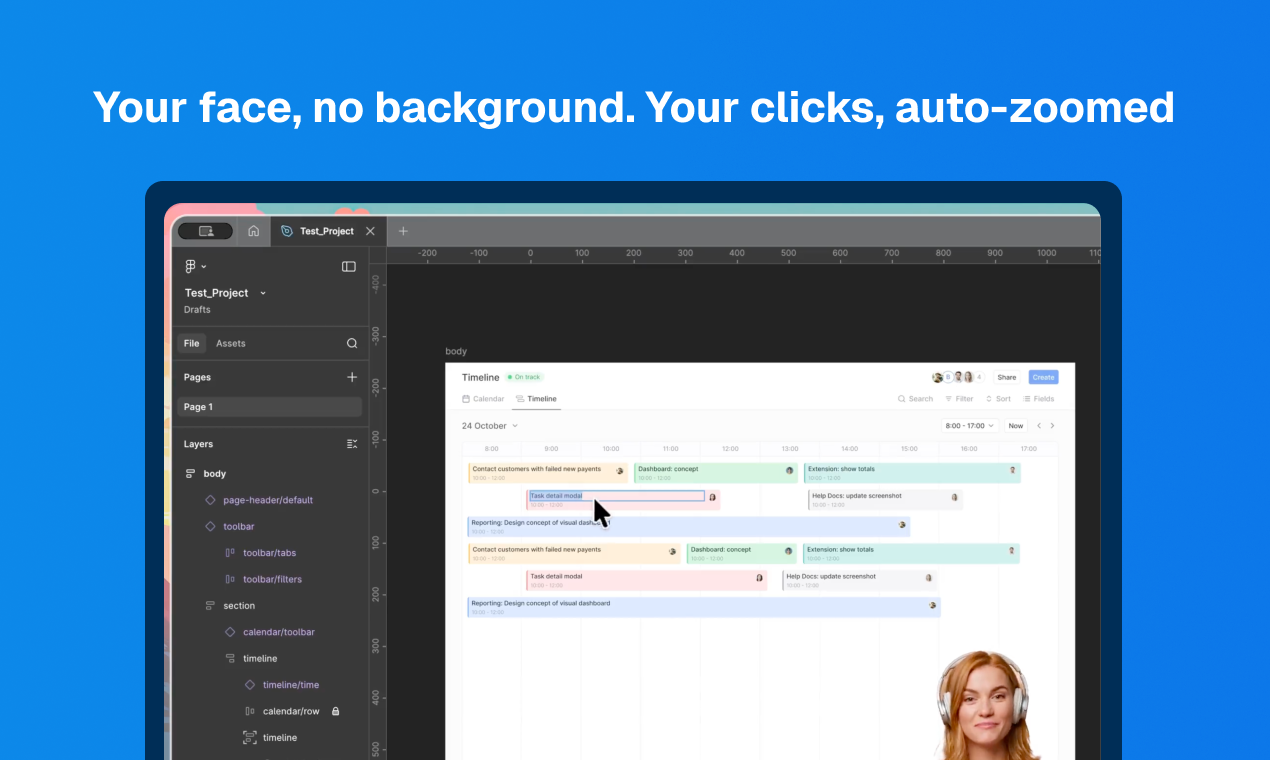Open the Fields option
This screenshot has width=1270, height=760.
1038,399
